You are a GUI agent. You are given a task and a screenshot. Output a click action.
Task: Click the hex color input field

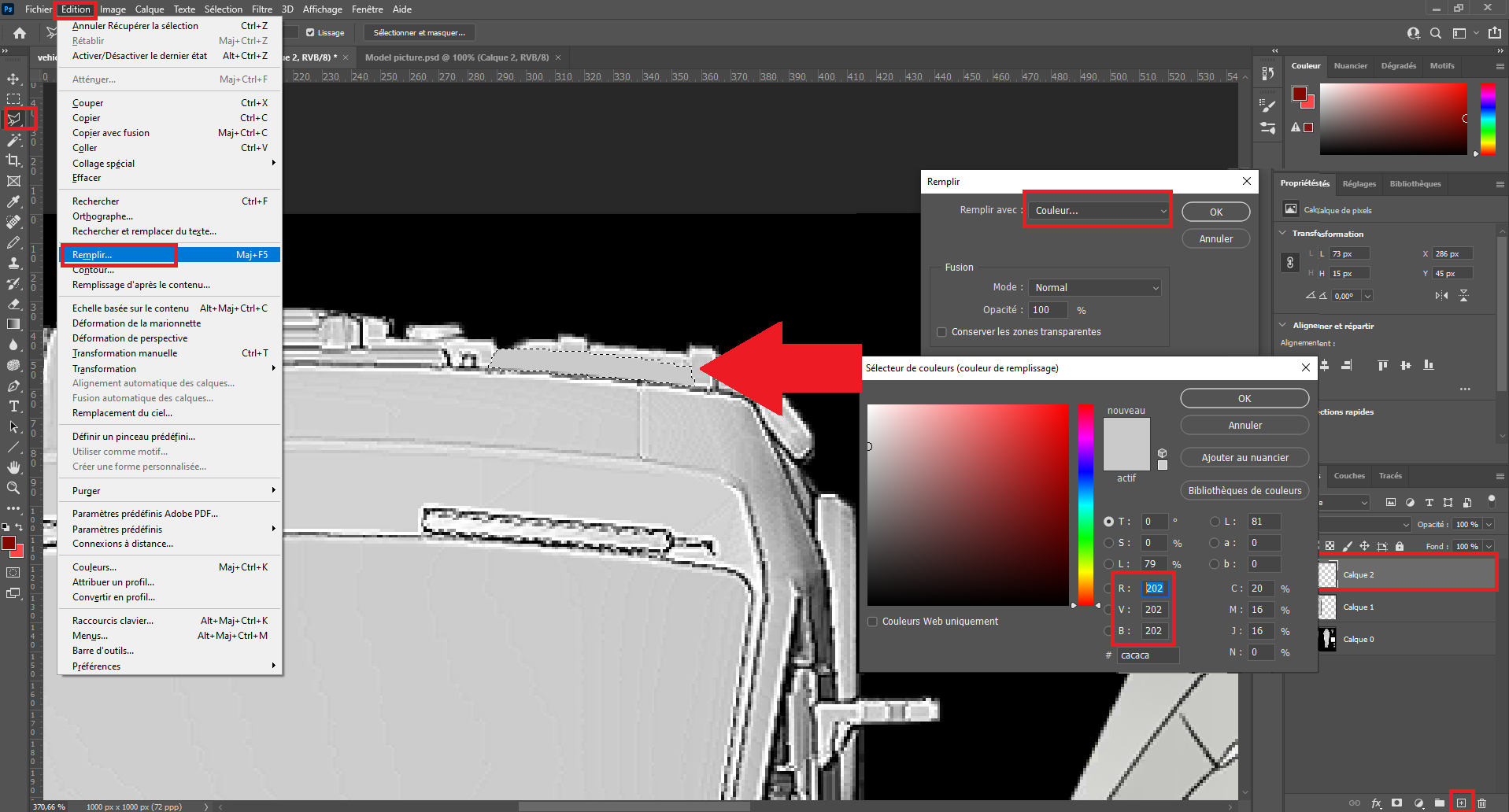click(1148, 655)
